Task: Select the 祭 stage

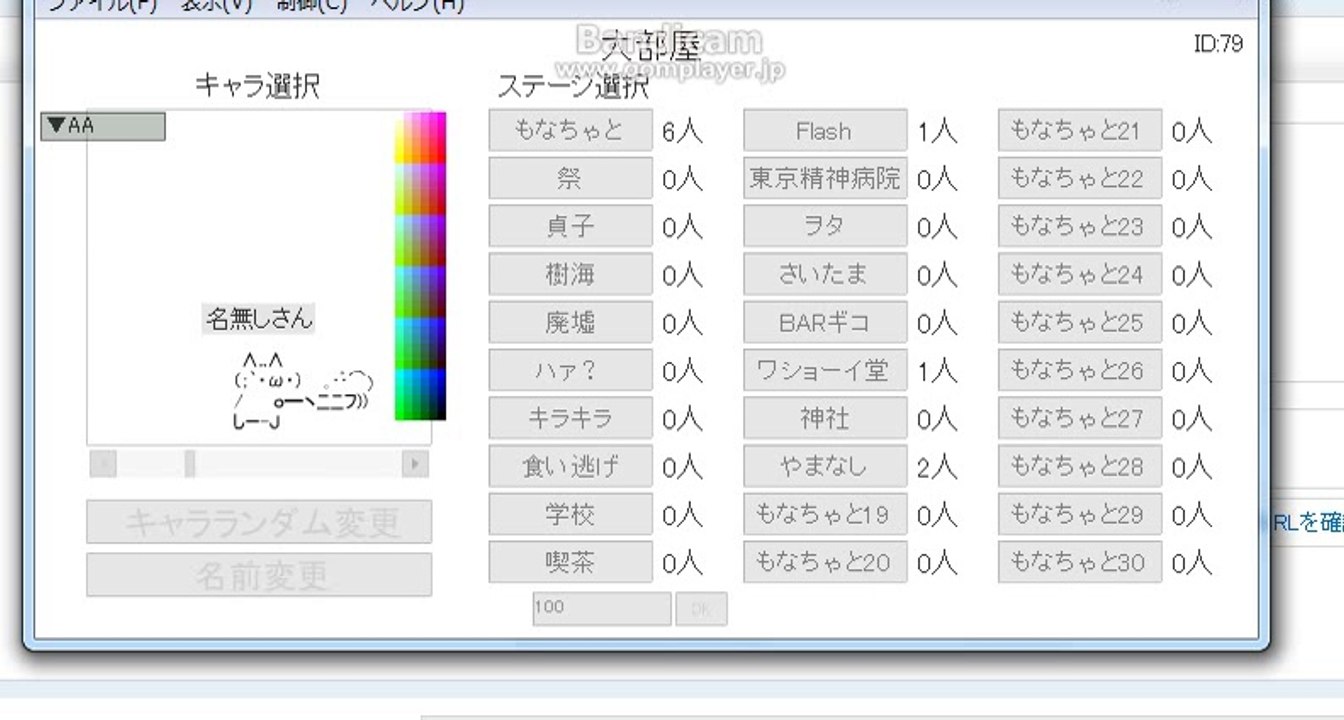Action: tap(570, 178)
